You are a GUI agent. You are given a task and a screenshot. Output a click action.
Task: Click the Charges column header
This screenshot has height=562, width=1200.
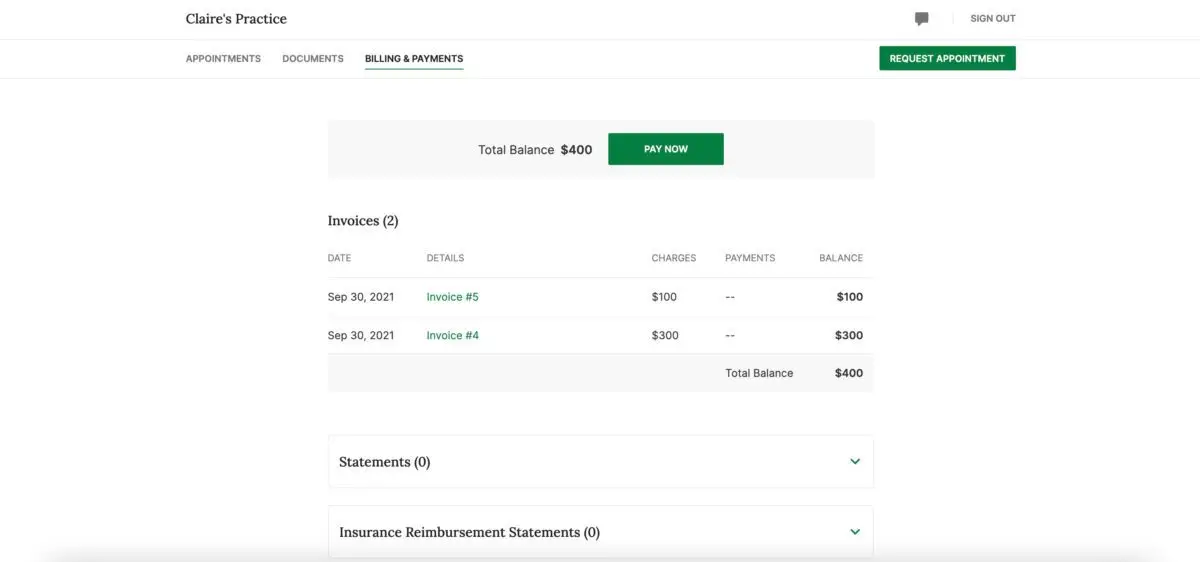[x=674, y=258]
